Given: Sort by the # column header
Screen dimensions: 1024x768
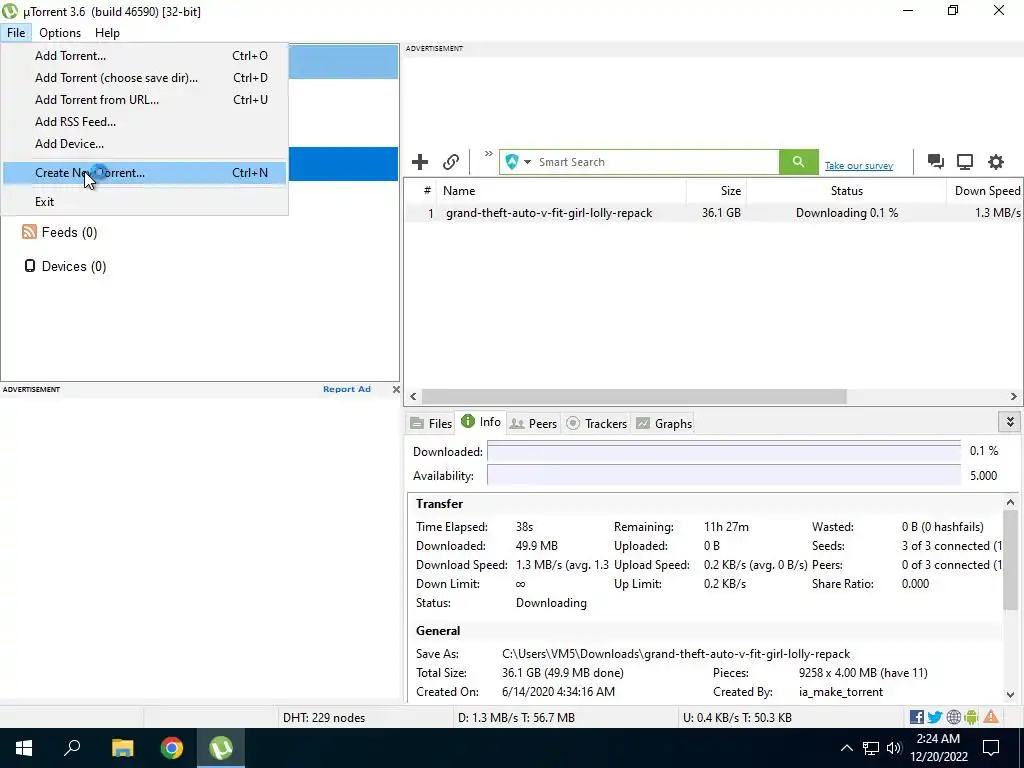Looking at the screenshot, I should tap(421, 191).
